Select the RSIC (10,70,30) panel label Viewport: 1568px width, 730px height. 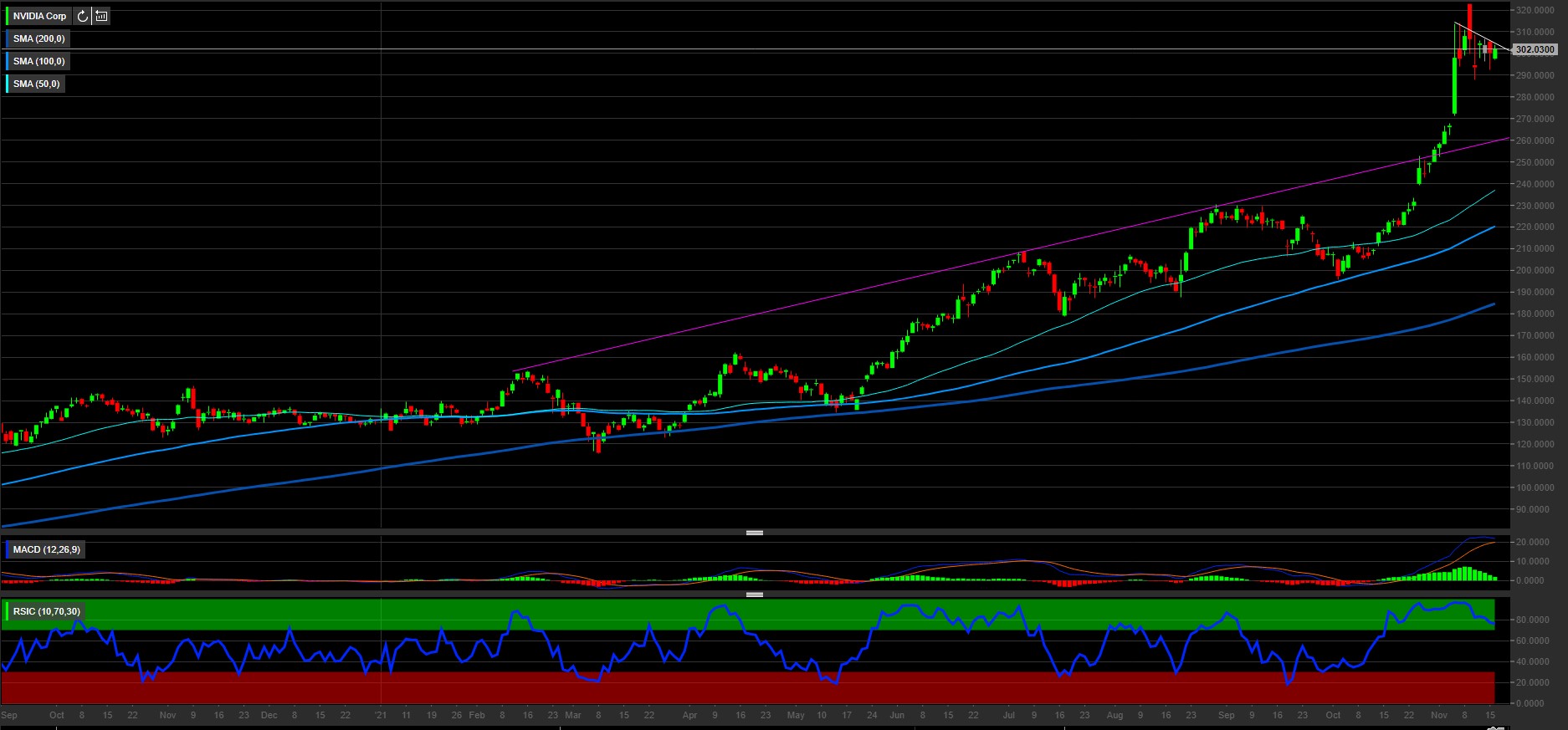point(47,611)
